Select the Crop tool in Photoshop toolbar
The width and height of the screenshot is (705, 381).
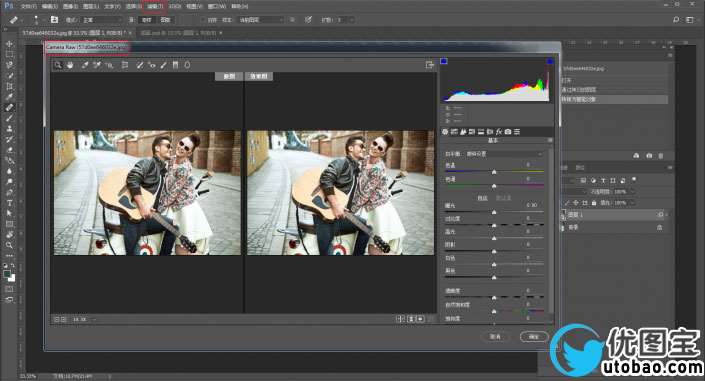coord(9,86)
